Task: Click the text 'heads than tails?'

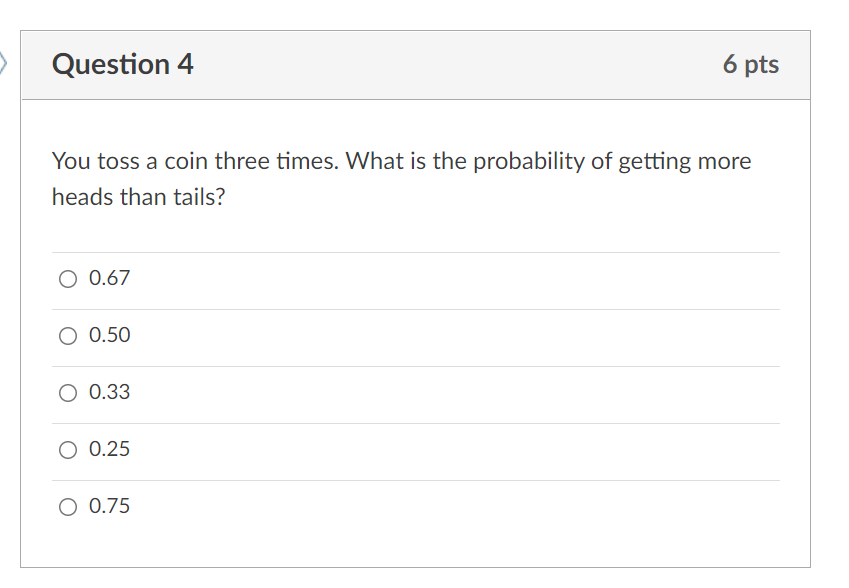Action: (140, 197)
